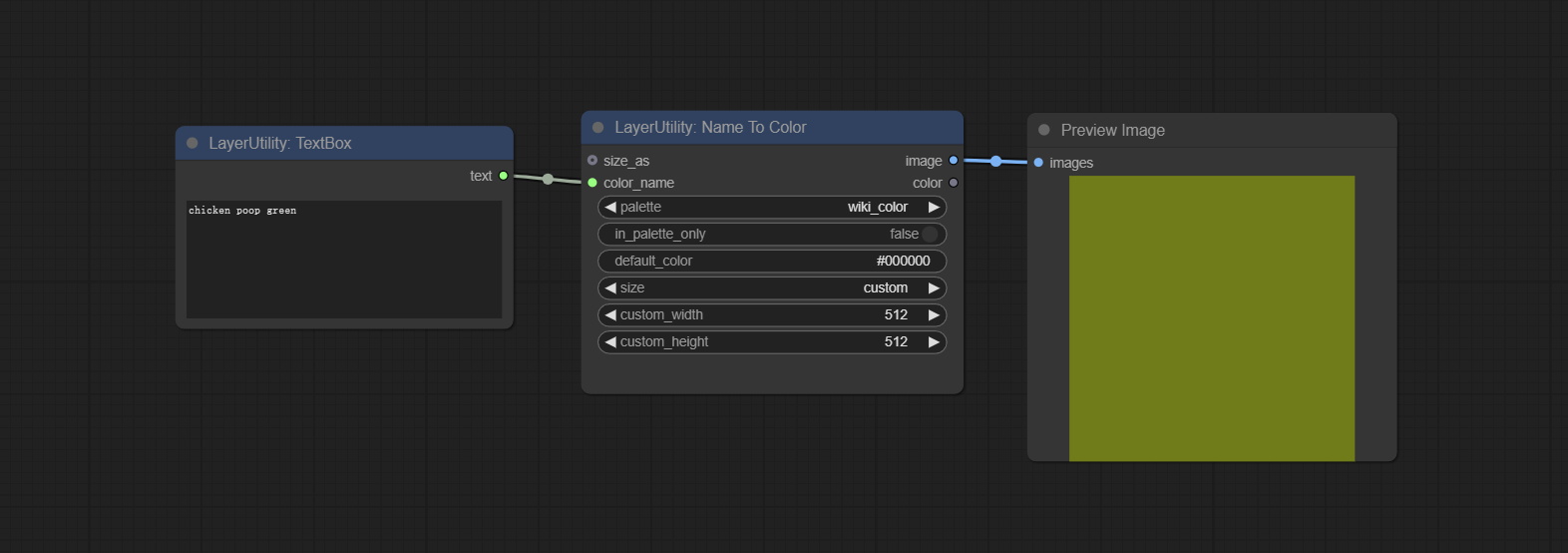This screenshot has height=553, width=1568.
Task: Click the images input port on Preview Image
Action: (1038, 163)
